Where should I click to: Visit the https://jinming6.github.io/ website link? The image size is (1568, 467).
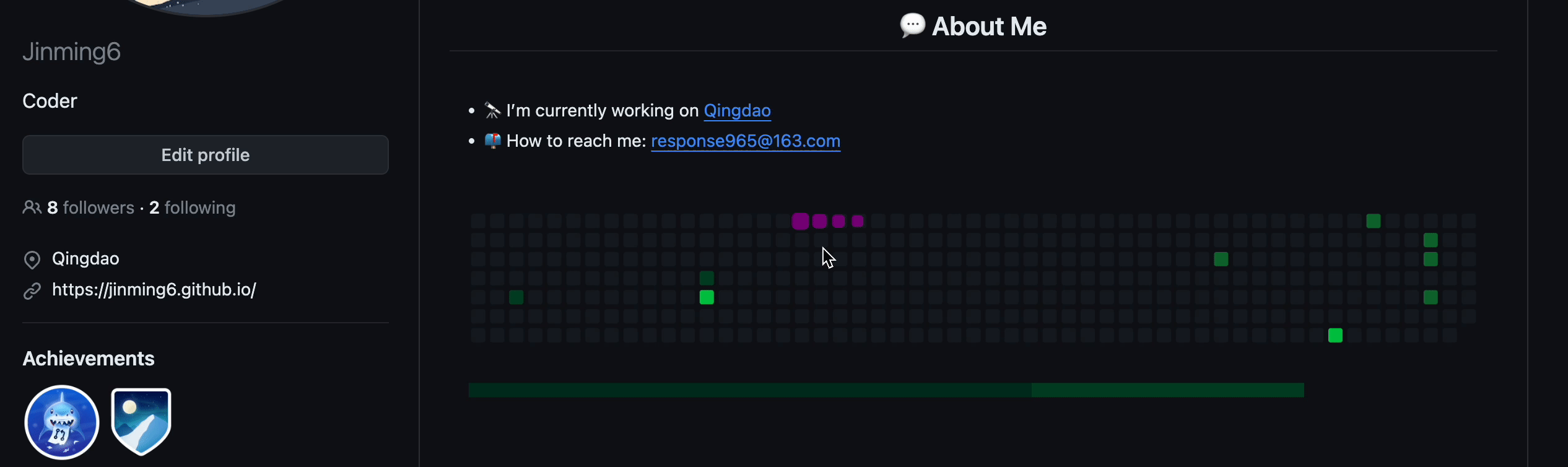(154, 289)
